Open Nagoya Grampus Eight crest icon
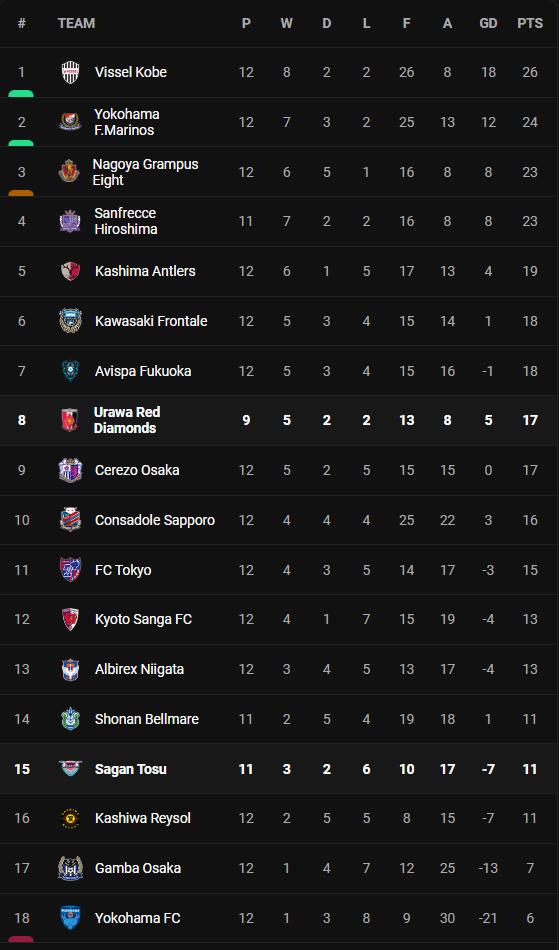This screenshot has width=559, height=950. tap(68, 172)
